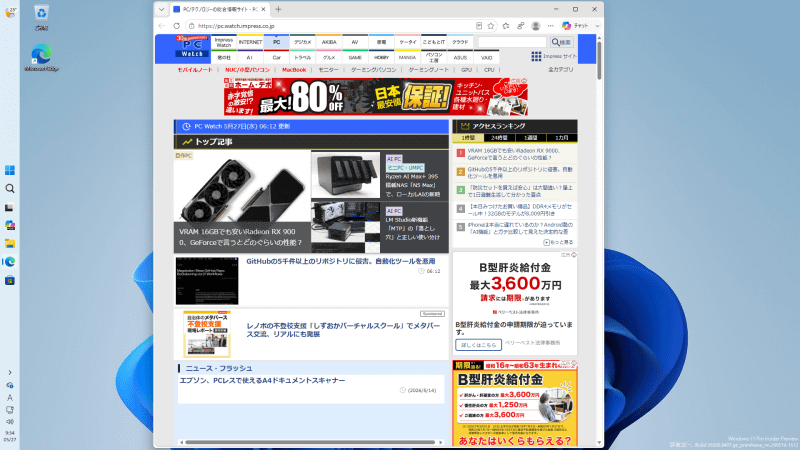
Task: Click the taskbar clock showing 9:34
Action: click(10, 436)
